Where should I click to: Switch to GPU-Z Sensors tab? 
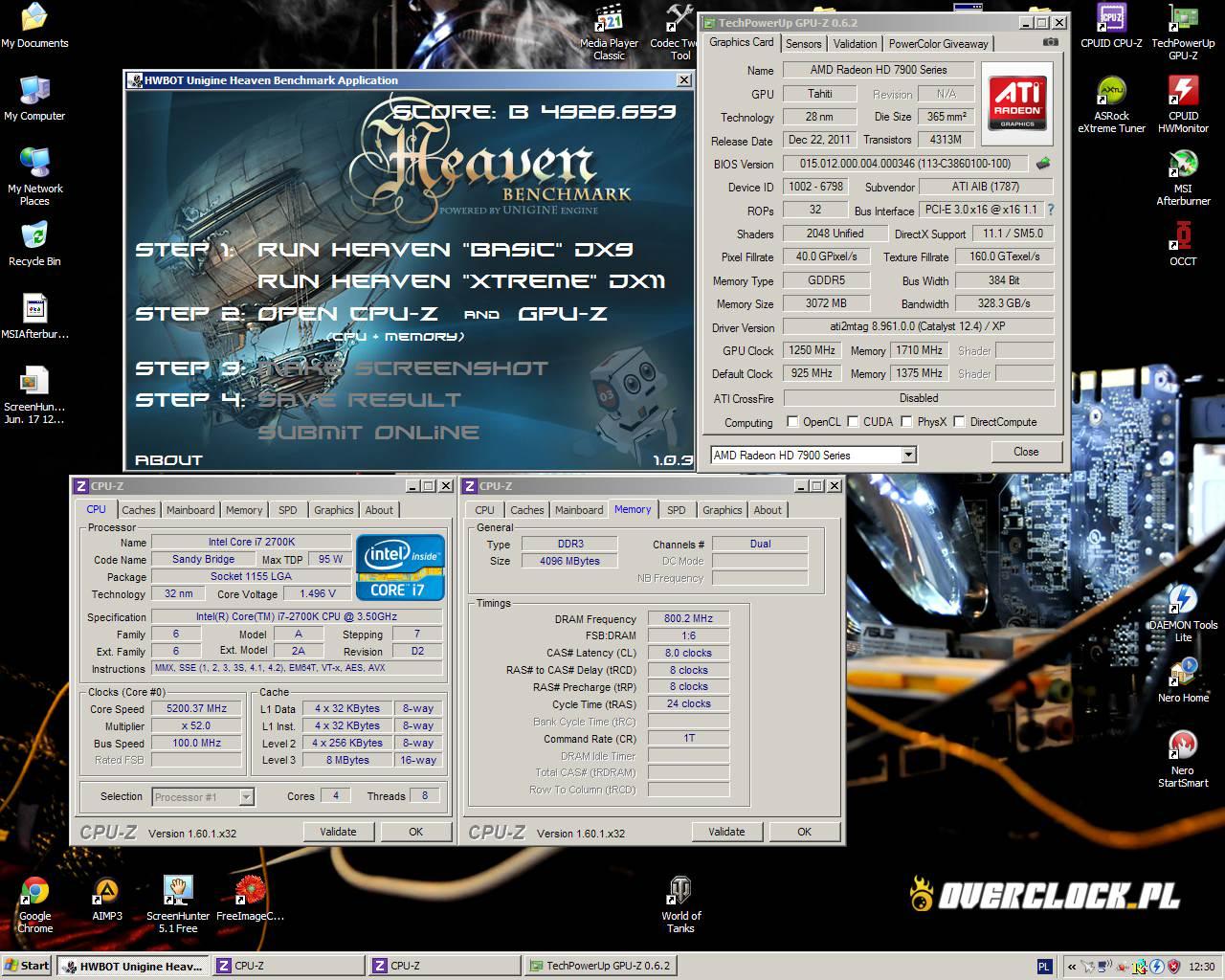coord(803,44)
